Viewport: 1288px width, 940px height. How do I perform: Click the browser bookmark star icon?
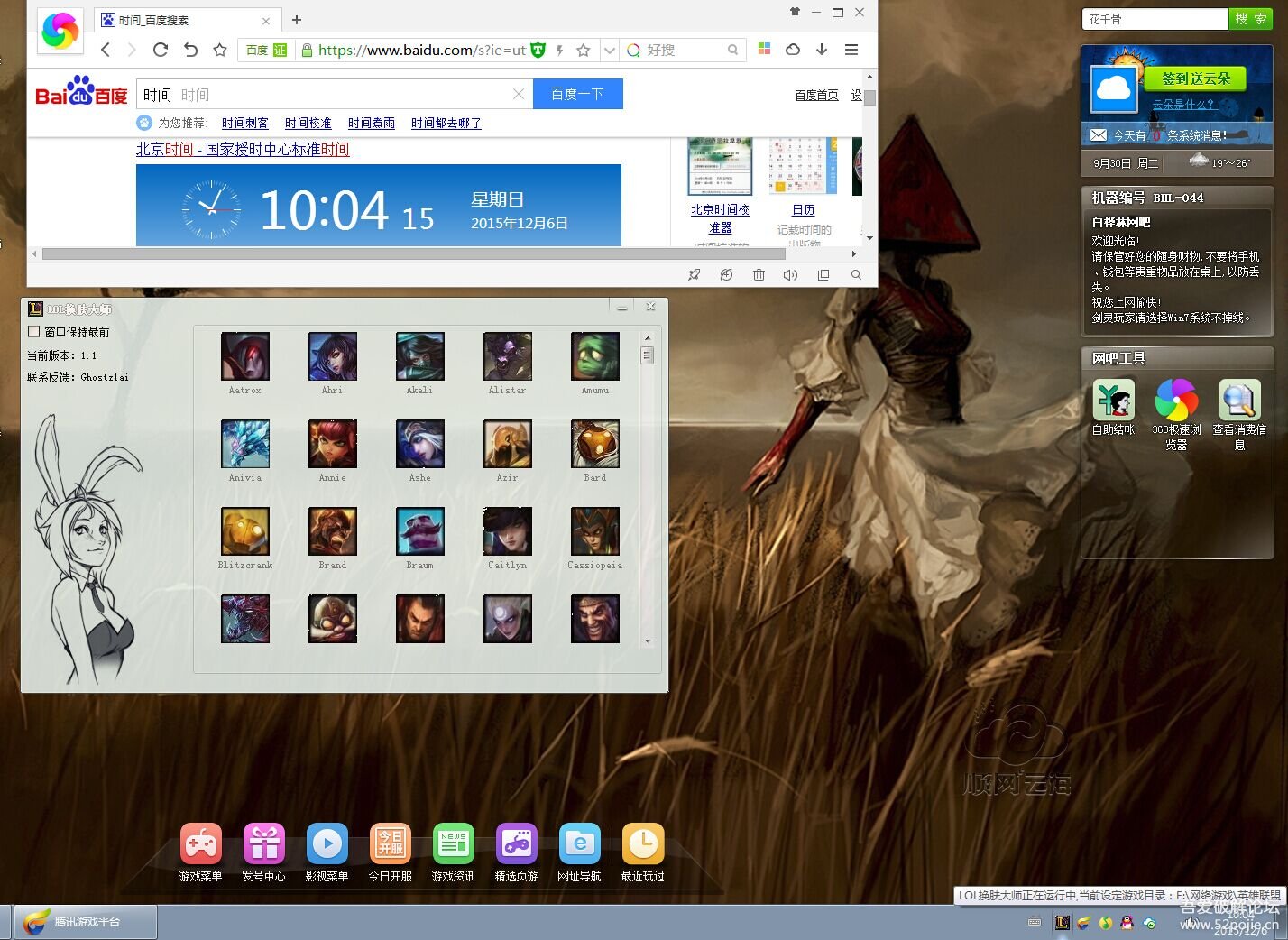219,50
